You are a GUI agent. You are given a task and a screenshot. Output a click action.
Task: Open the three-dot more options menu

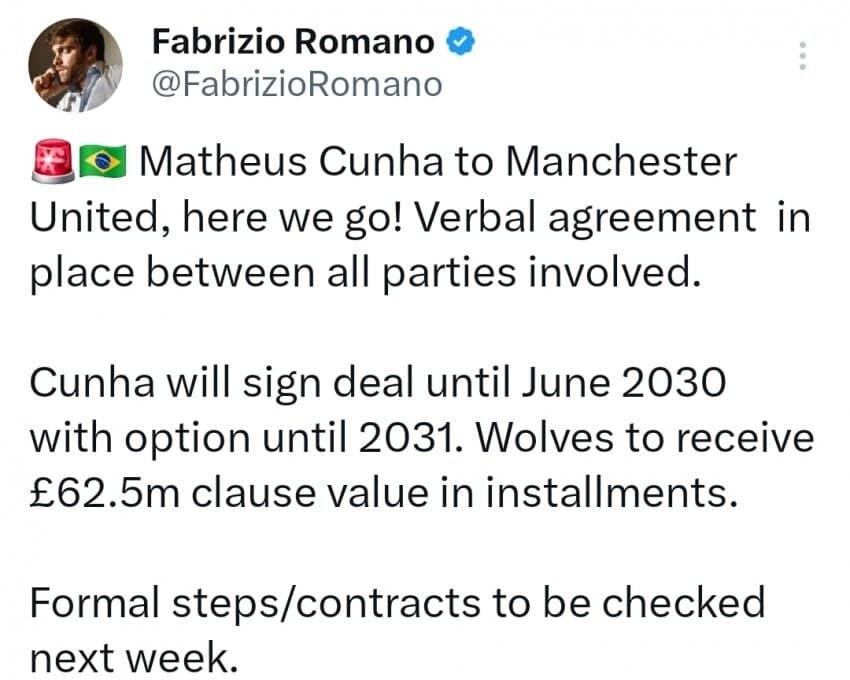(x=801, y=55)
